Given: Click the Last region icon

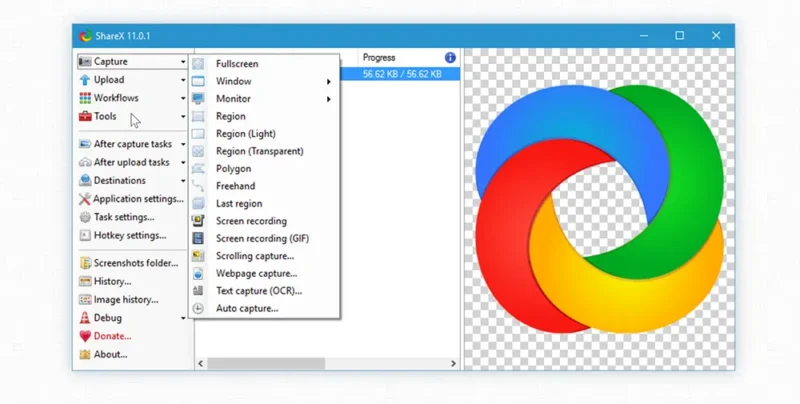Looking at the screenshot, I should pyautogui.click(x=198, y=204).
